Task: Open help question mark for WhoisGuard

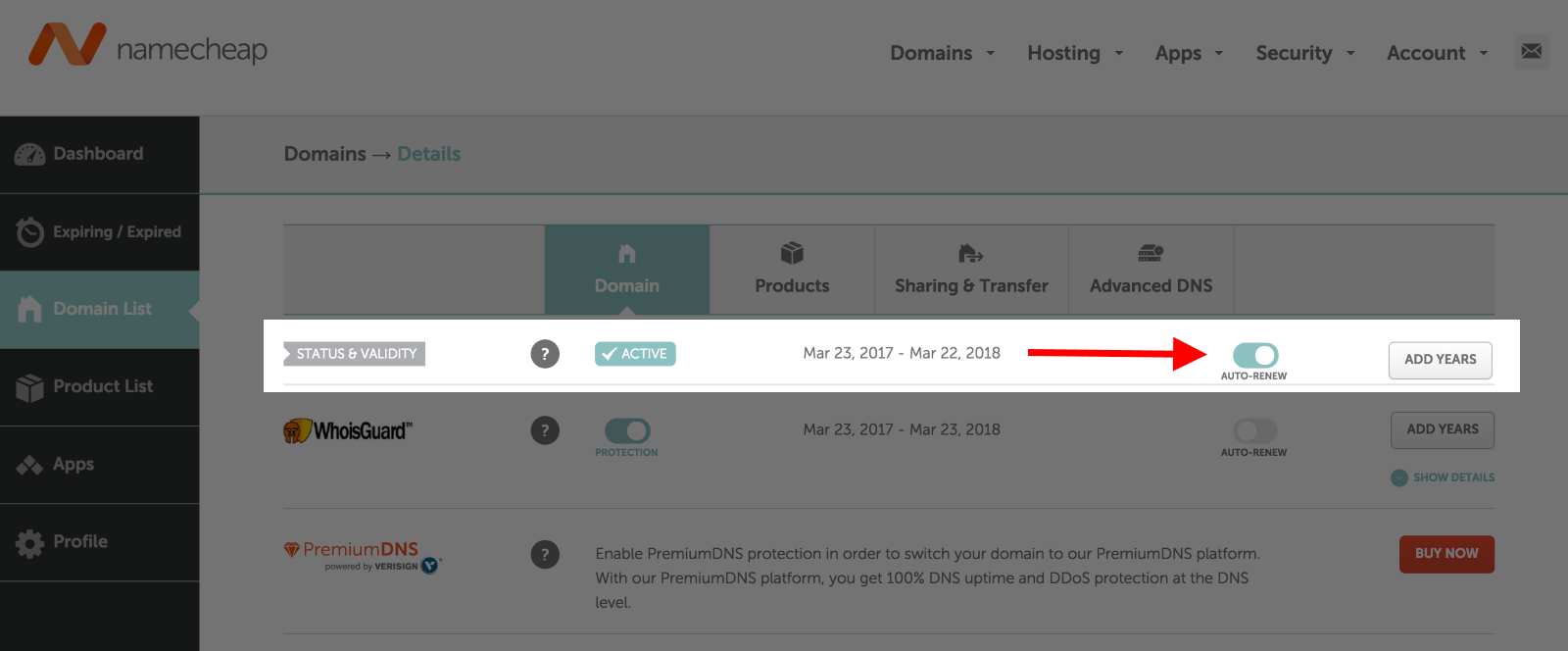Action: click(x=545, y=430)
